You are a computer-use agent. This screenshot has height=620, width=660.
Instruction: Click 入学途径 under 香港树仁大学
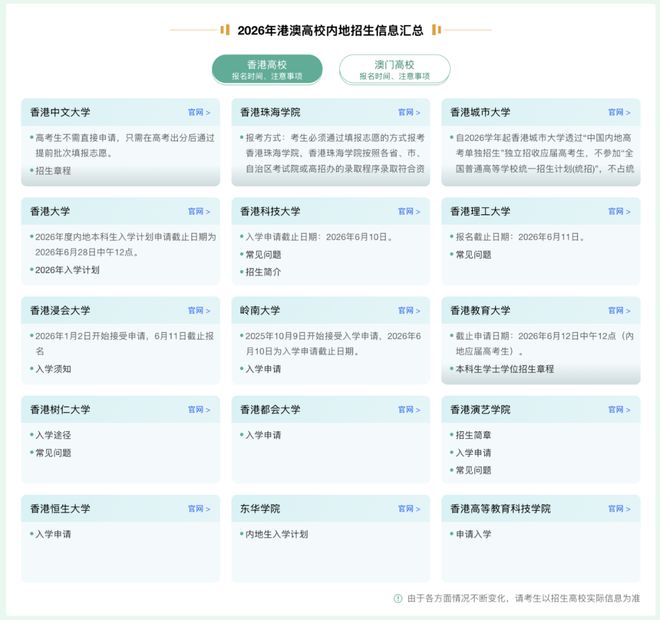(53, 435)
